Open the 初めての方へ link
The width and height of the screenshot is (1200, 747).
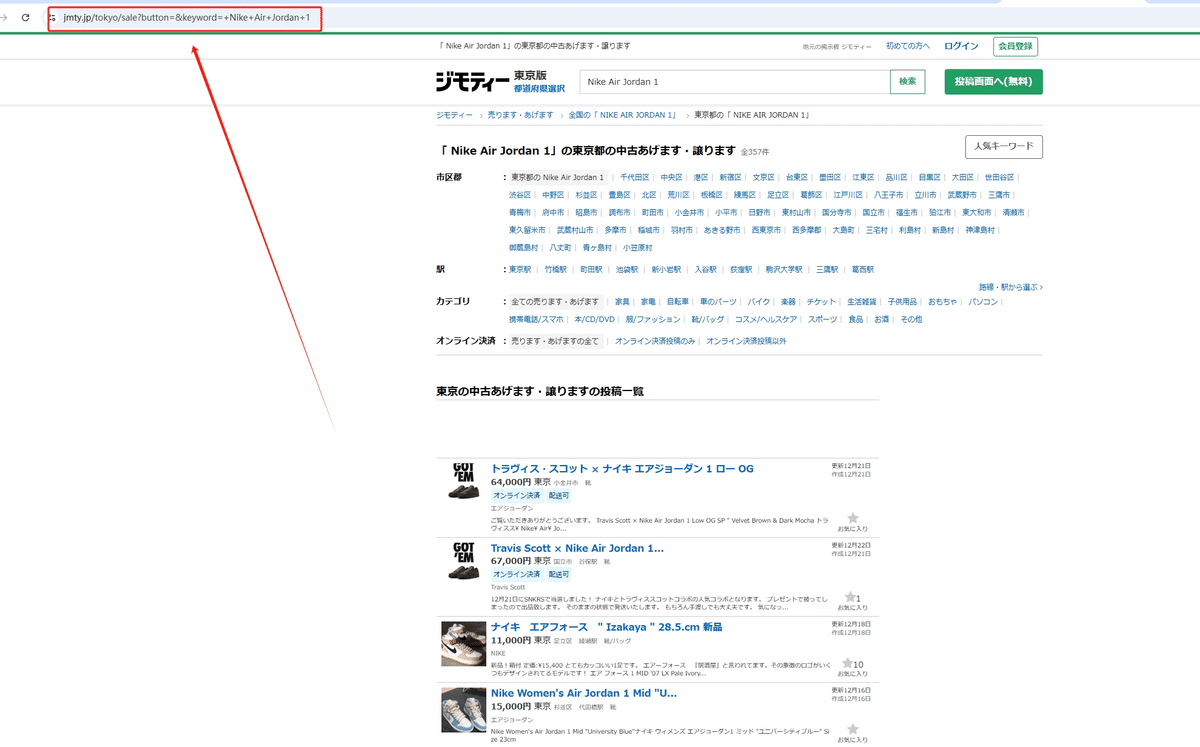tap(907, 46)
